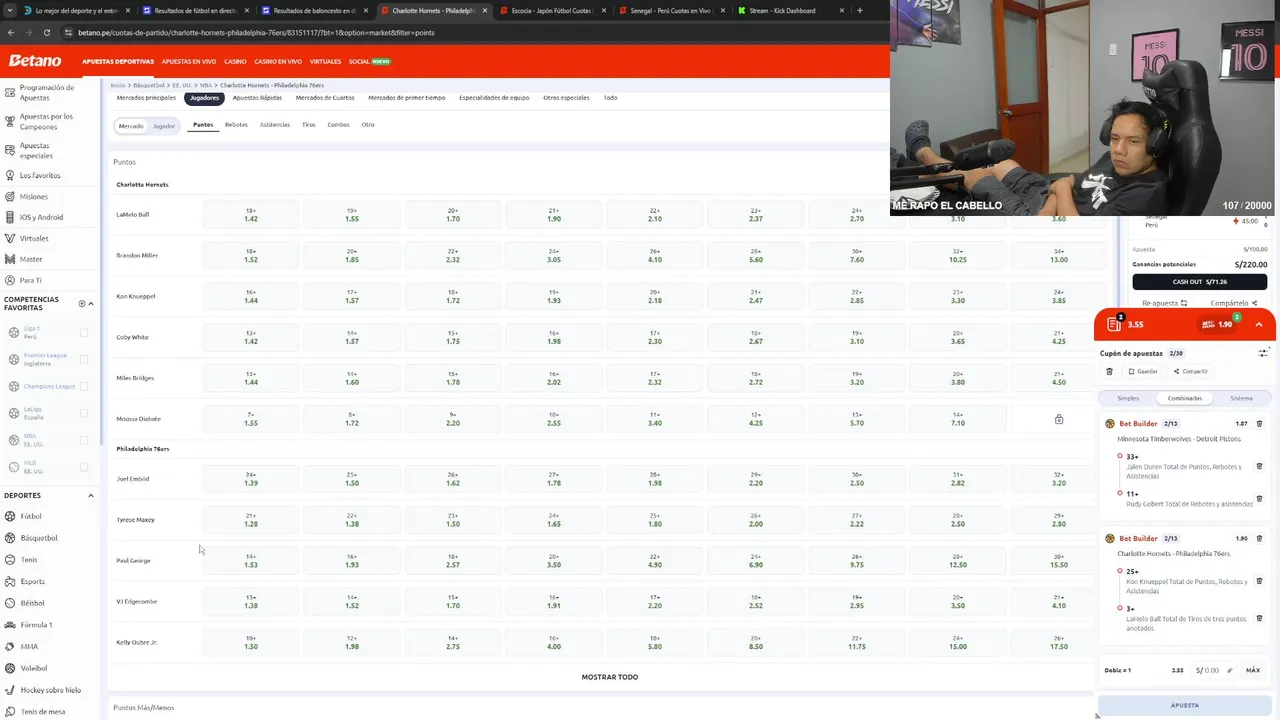Tick the NBA EE. UU. checkbox

coord(84,440)
